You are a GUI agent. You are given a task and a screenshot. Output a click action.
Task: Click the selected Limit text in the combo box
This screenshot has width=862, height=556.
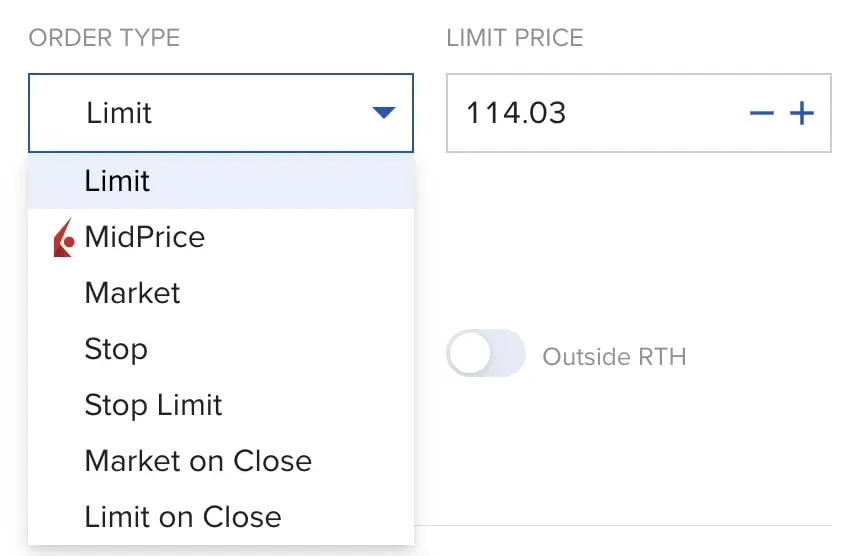tap(119, 113)
